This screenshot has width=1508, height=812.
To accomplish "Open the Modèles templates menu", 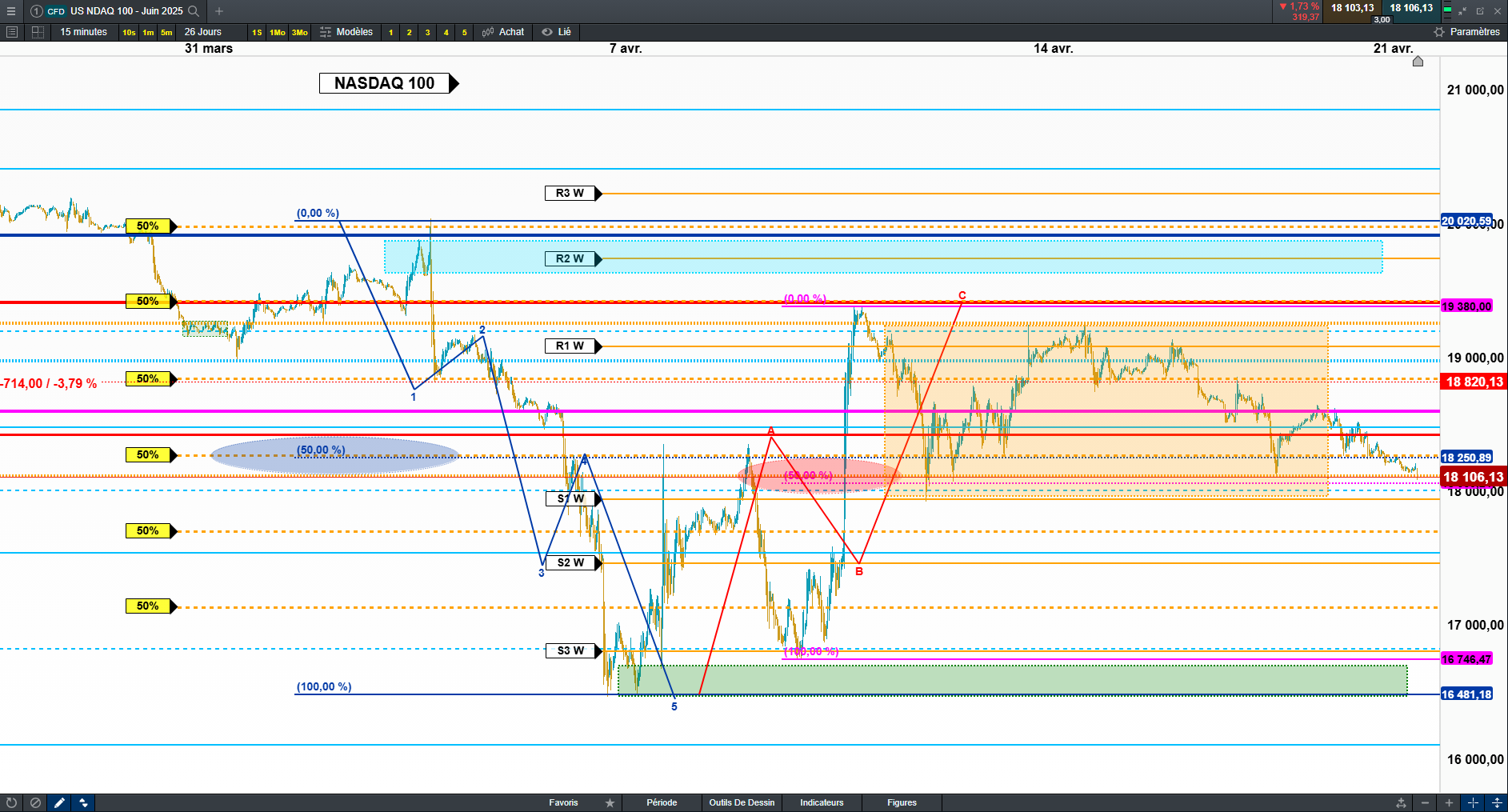I will (x=346, y=32).
